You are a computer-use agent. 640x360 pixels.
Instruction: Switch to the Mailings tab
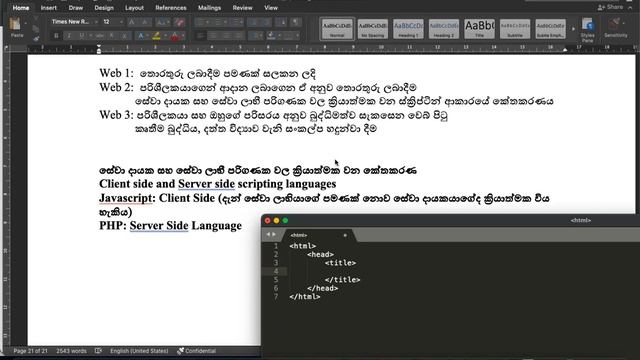pyautogui.click(x=209, y=8)
